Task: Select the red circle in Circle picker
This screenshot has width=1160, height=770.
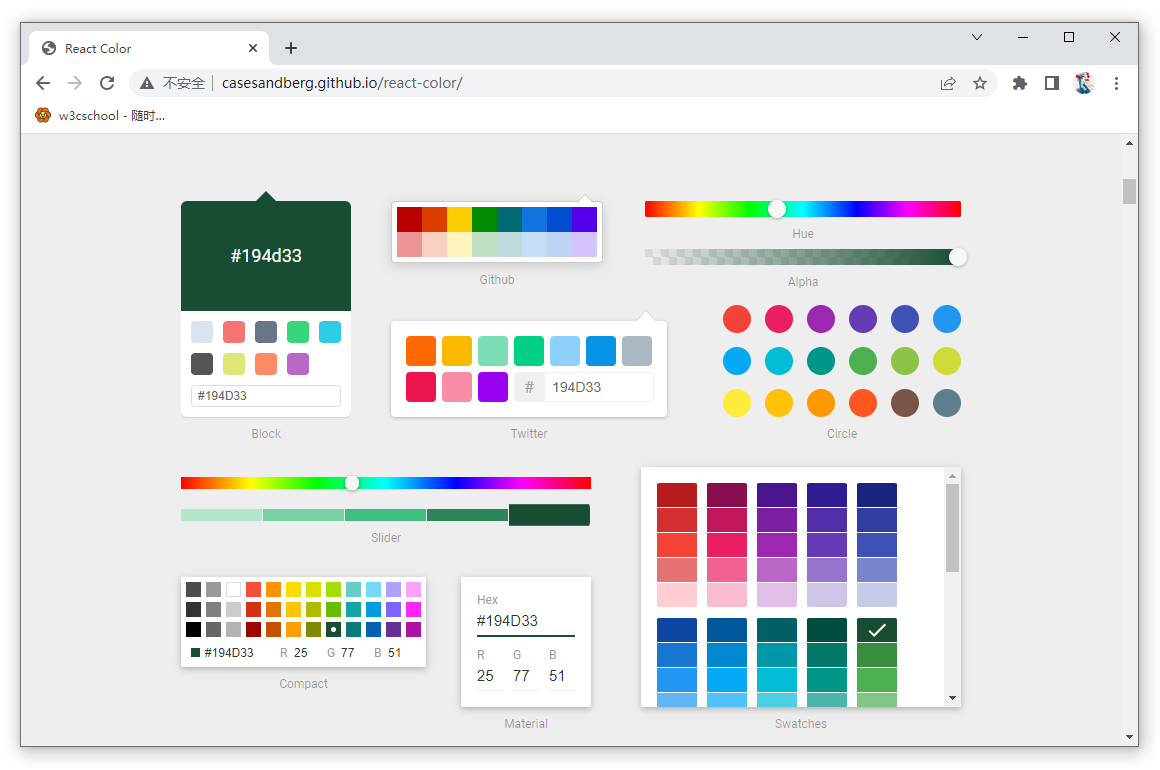Action: pos(737,319)
